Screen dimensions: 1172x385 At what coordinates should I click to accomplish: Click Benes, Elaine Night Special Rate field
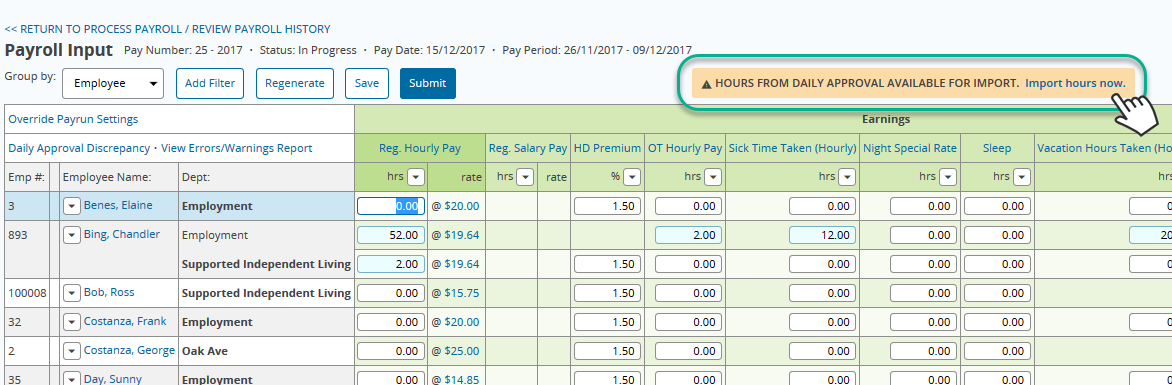click(x=923, y=206)
